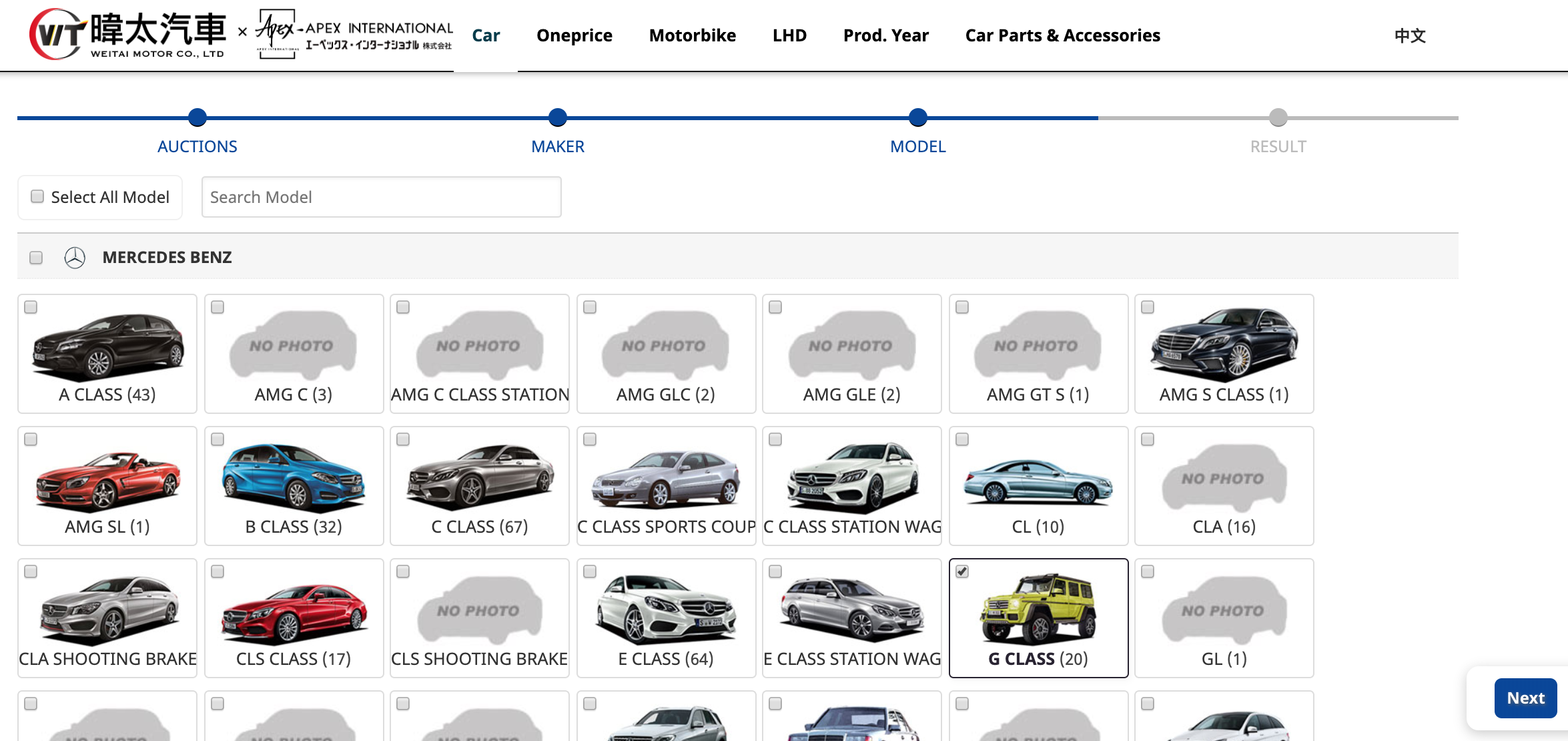The image size is (1568, 741).
Task: Click the C CLASS silver sedan photo
Action: [x=480, y=477]
